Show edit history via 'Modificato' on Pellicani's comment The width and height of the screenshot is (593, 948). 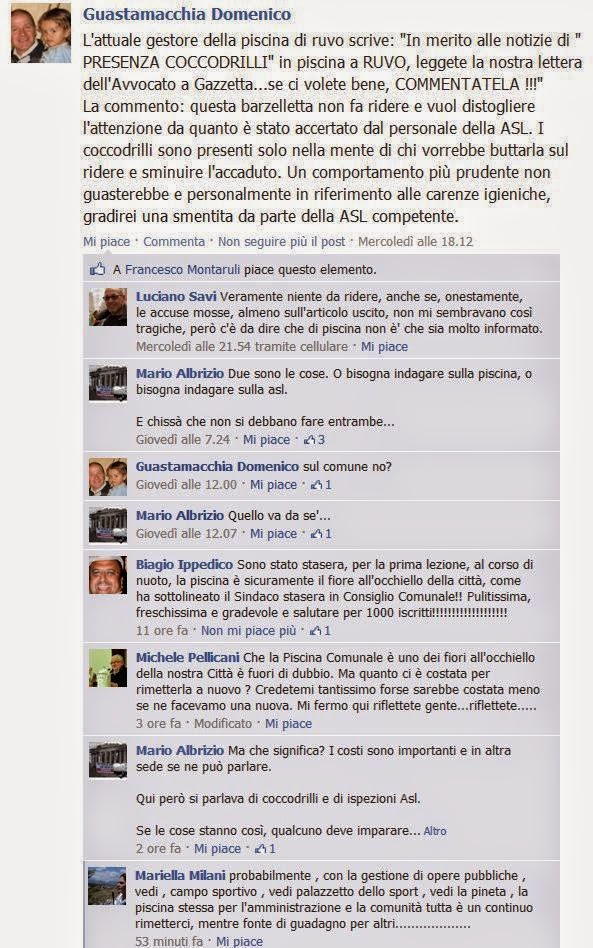tap(222, 724)
